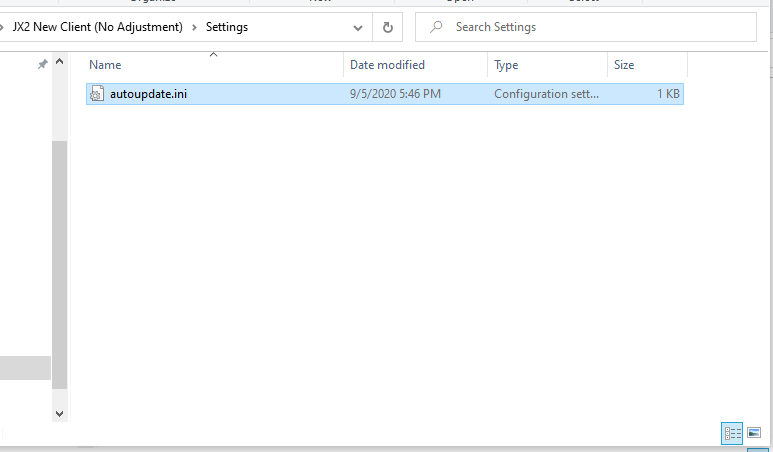Expand chevron between JX2 New Client and Settings
The height and width of the screenshot is (452, 773).
click(x=195, y=27)
